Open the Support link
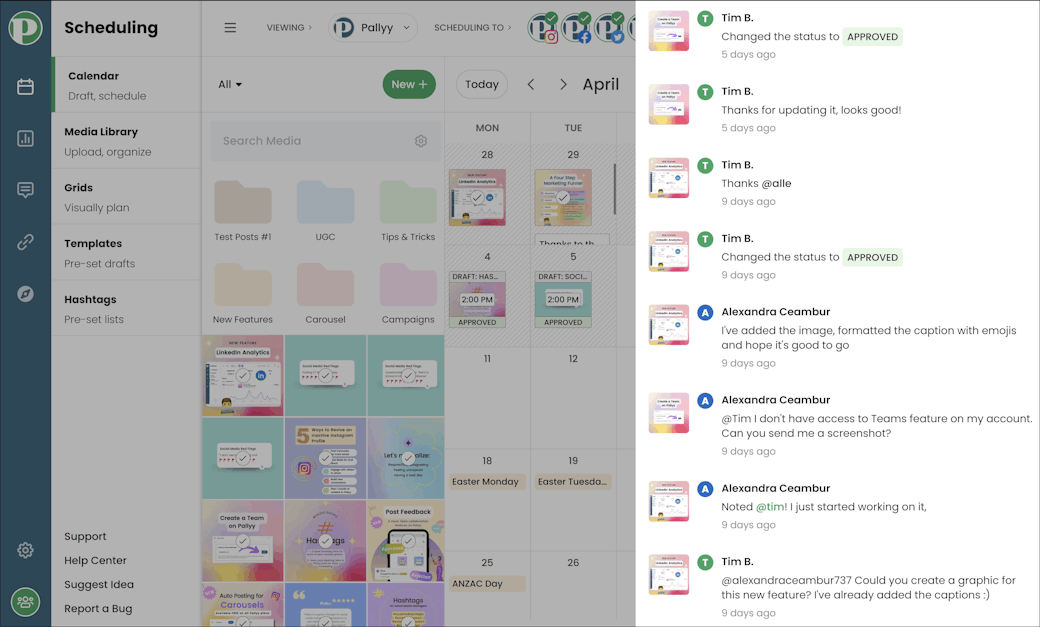 [x=86, y=536]
